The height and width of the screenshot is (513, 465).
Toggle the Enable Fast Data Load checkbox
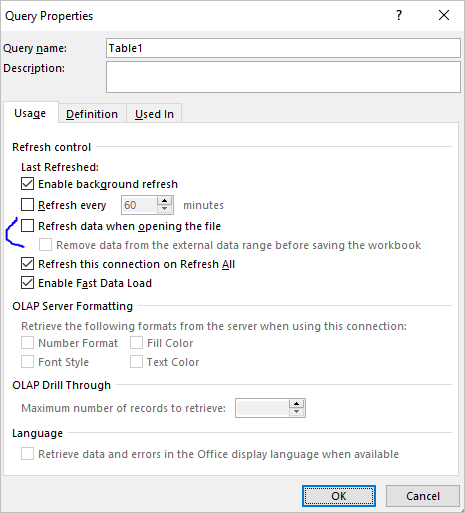pyautogui.click(x=27, y=283)
